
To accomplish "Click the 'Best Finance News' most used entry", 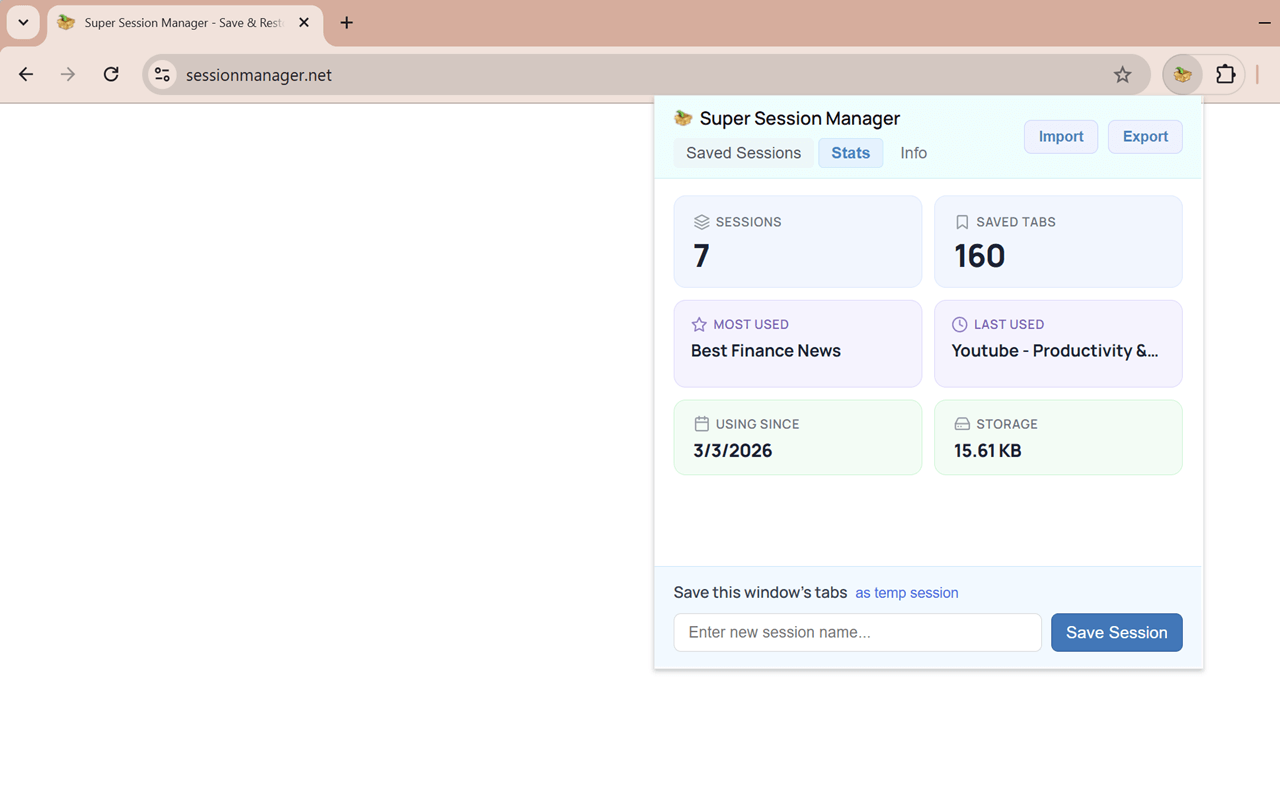I will pos(766,351).
